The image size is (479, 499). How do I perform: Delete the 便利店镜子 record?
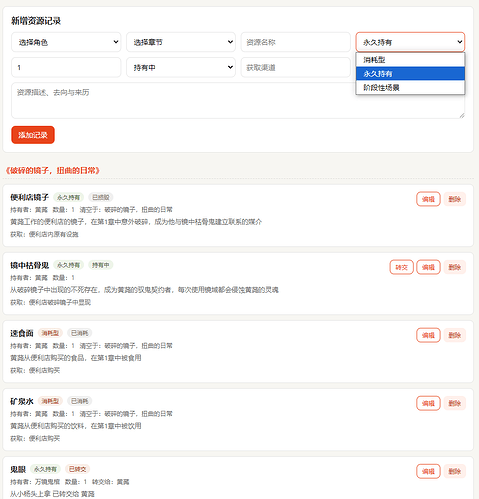pyautogui.click(x=454, y=199)
